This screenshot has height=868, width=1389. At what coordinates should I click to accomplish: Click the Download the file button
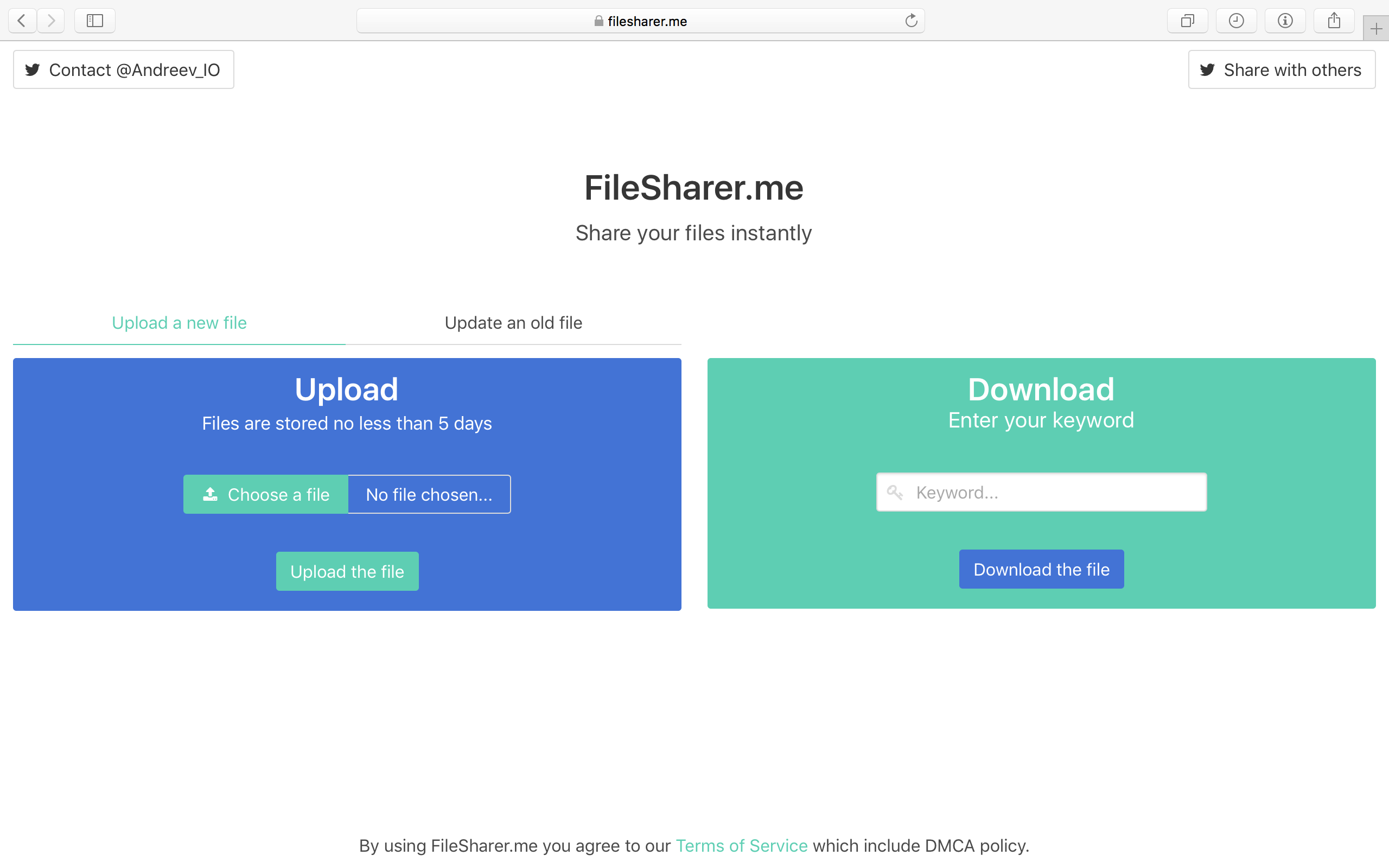[1041, 569]
